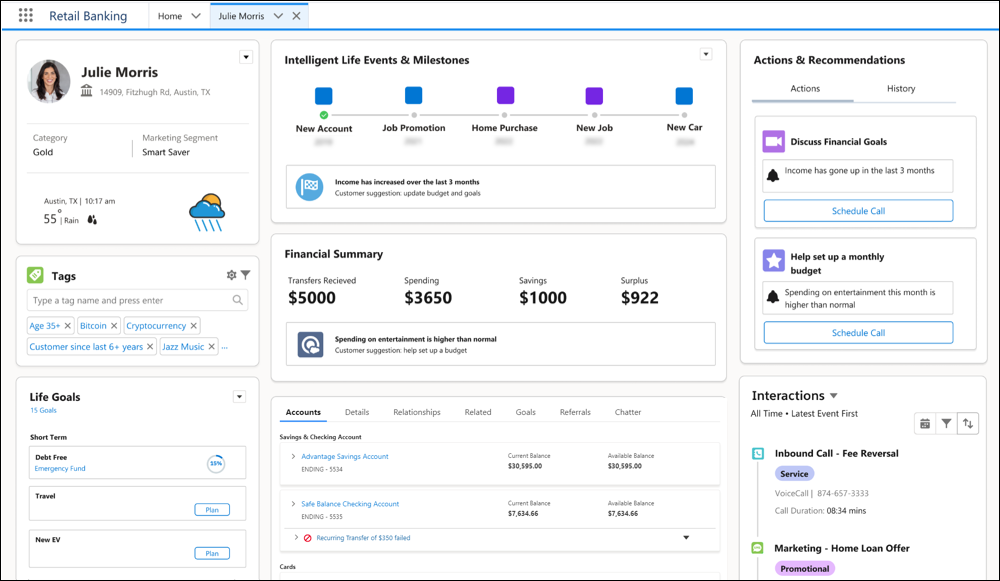1000x581 pixels.
Task: Schedule Call for monthly budget help
Action: click(x=858, y=332)
